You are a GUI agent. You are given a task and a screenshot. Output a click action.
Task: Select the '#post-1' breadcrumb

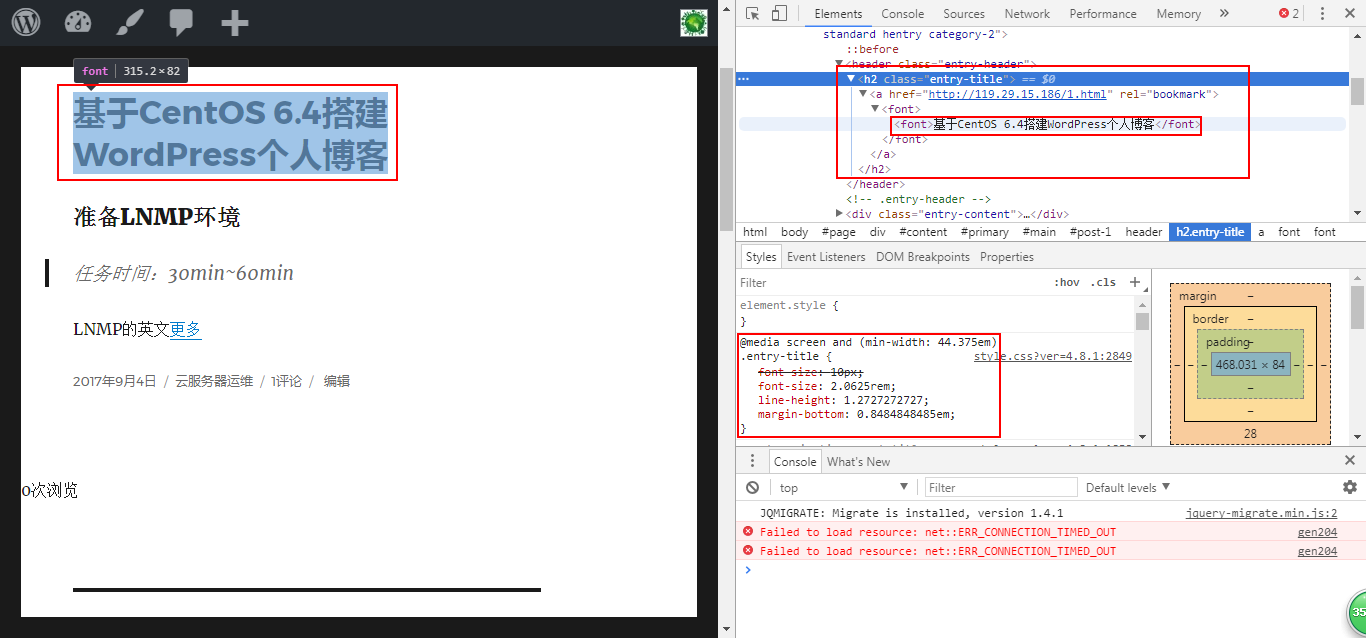(1090, 232)
